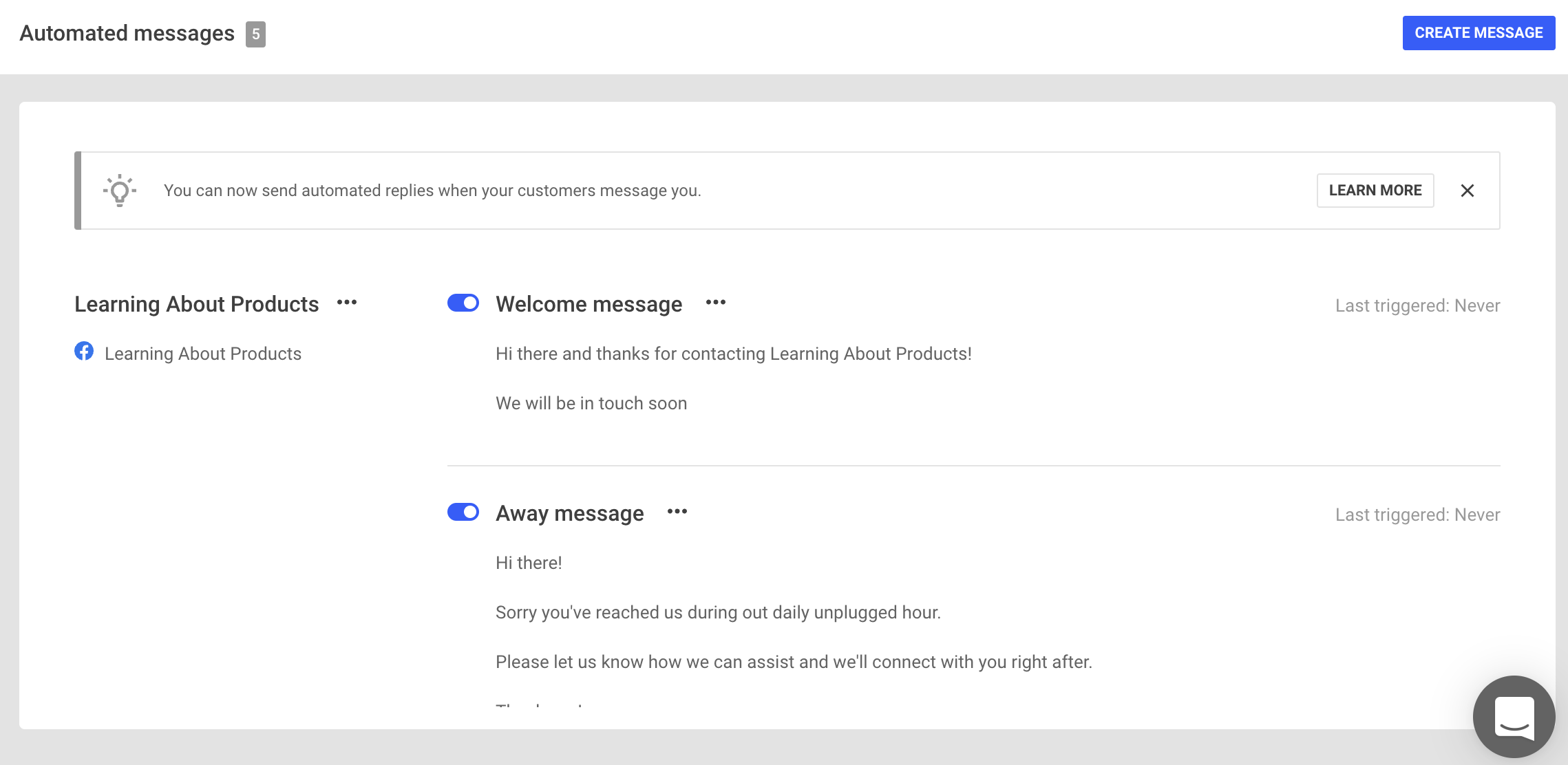The image size is (1568, 765).
Task: Open Welcome message options menu
Action: pyautogui.click(x=716, y=303)
